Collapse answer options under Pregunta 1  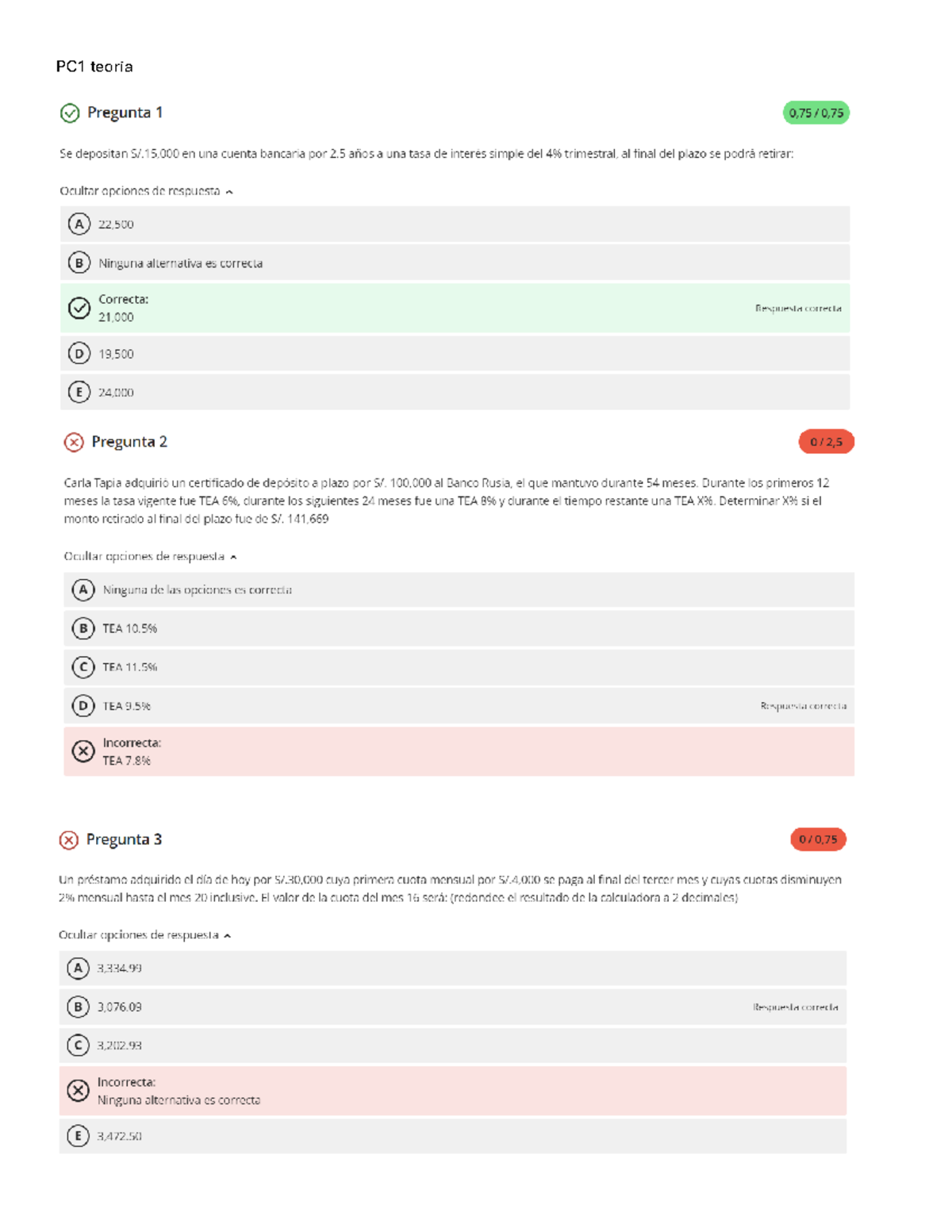(x=146, y=191)
